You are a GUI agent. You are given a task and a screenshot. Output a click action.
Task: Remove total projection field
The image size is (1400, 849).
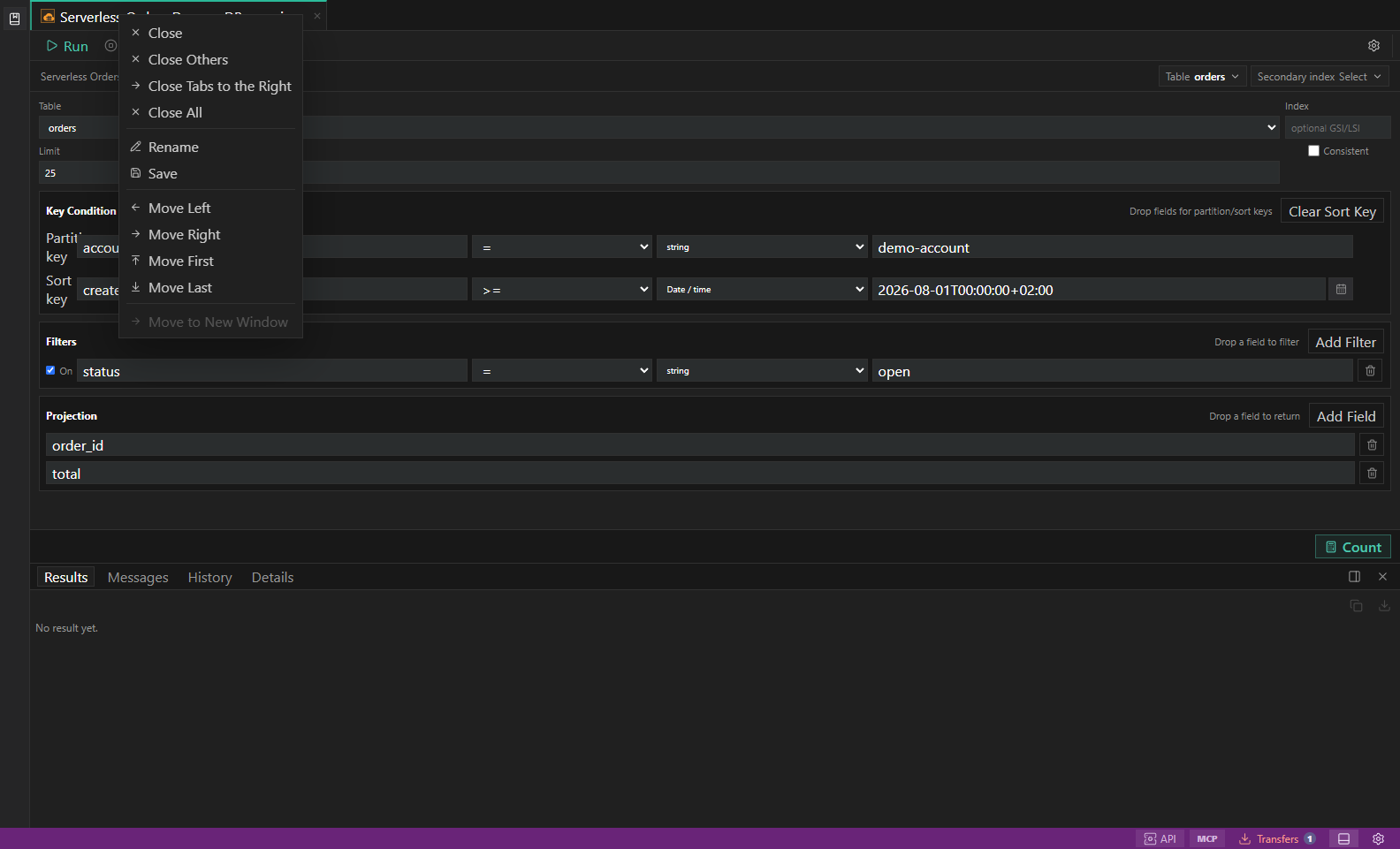(1372, 474)
